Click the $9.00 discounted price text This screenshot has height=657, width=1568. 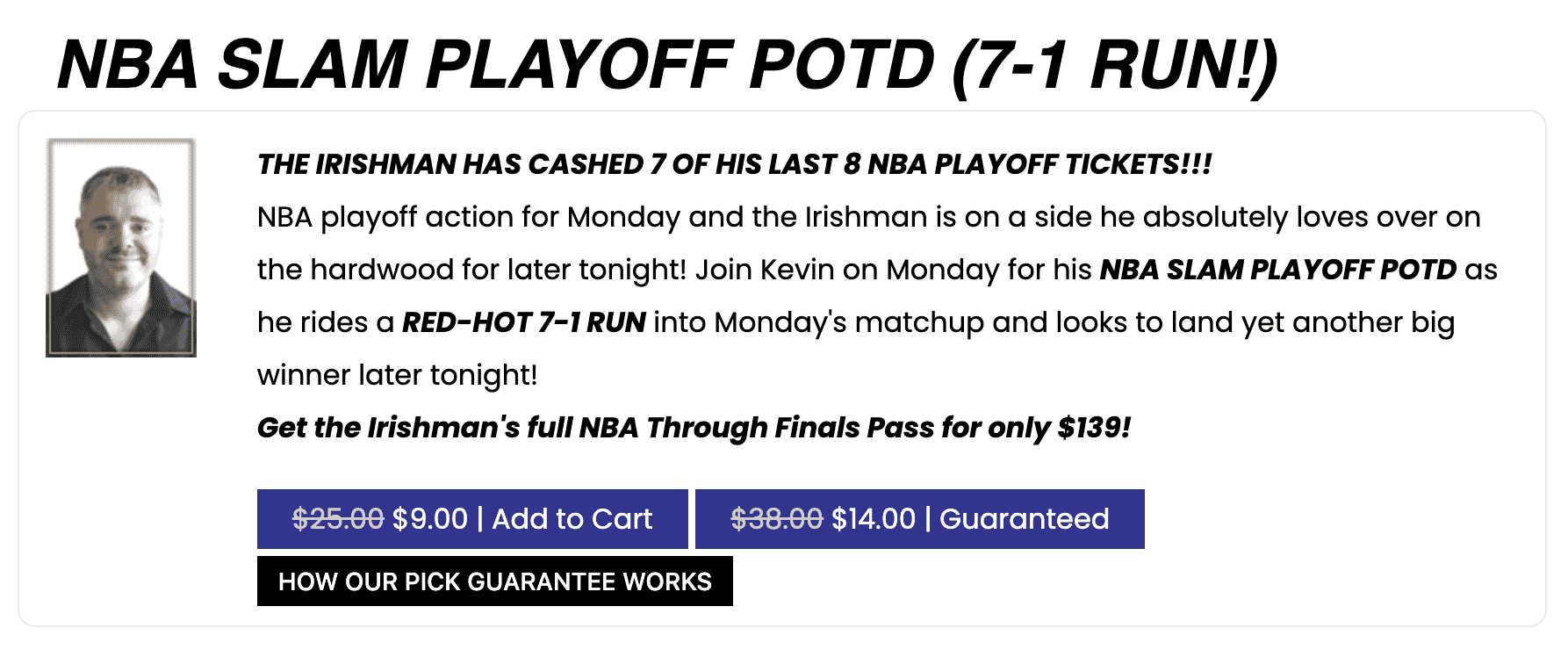tap(430, 519)
